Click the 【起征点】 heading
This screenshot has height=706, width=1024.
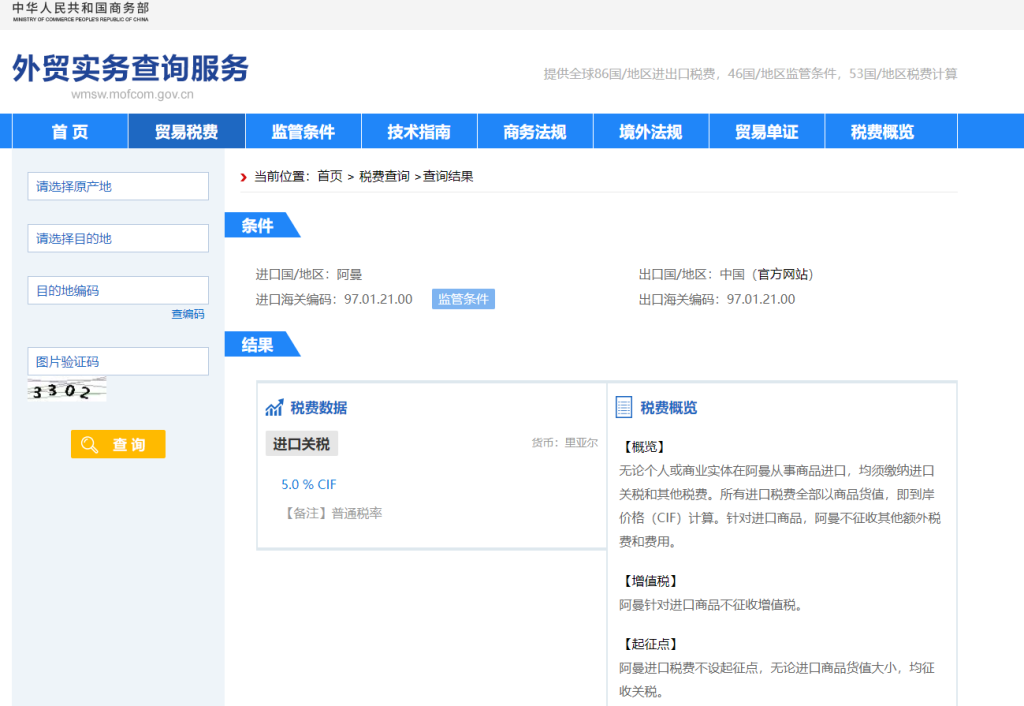pyautogui.click(x=650, y=644)
